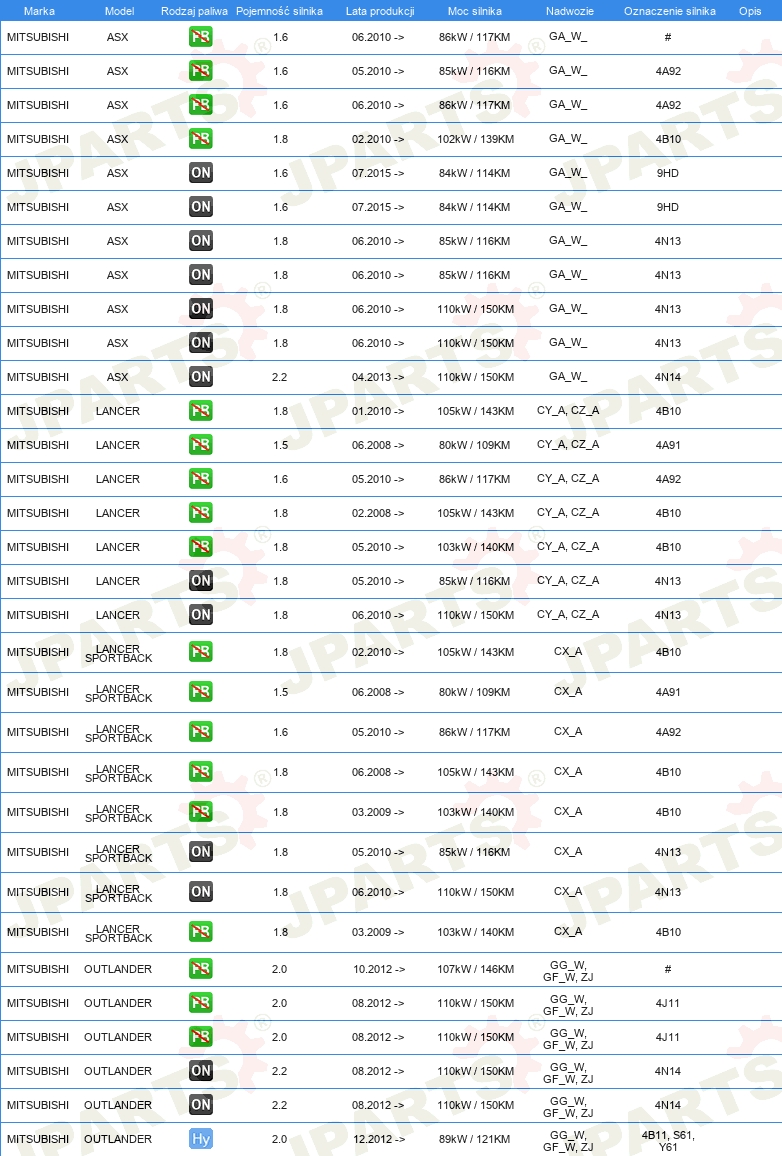The image size is (782, 1156).
Task: Click the 2.2 capacity cell in the ASX row
Action: (x=279, y=377)
